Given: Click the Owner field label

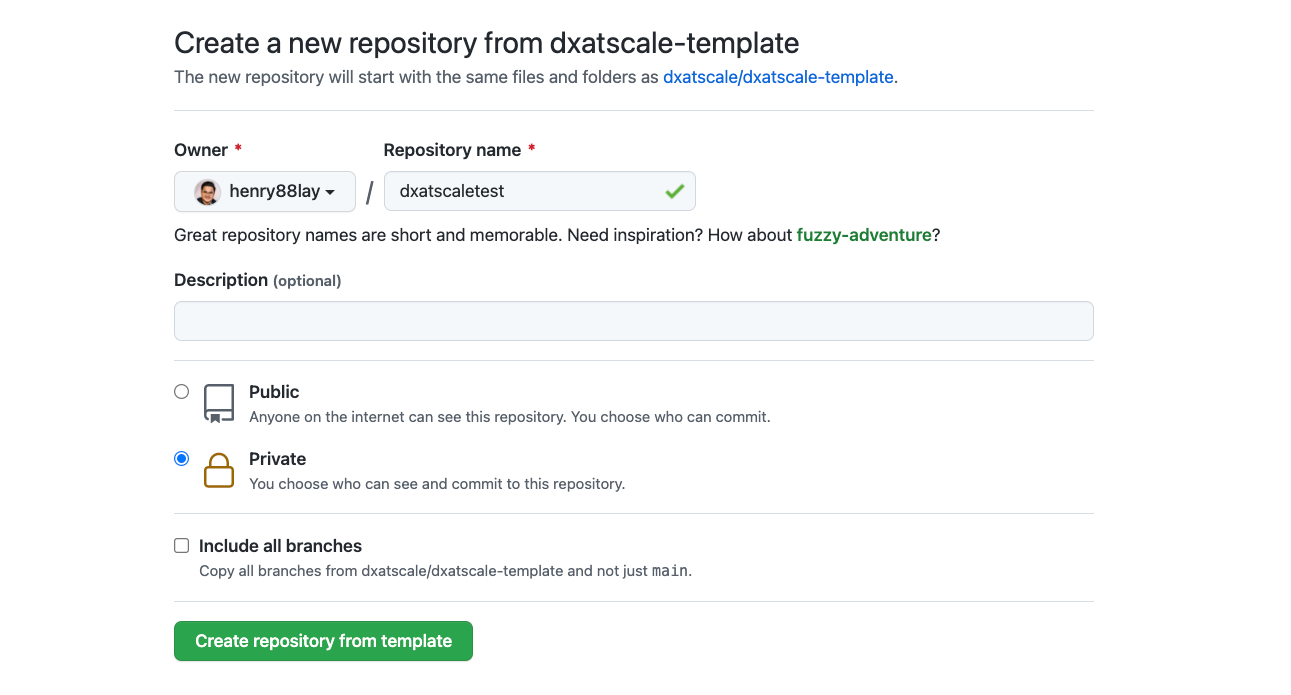Looking at the screenshot, I should (x=201, y=150).
